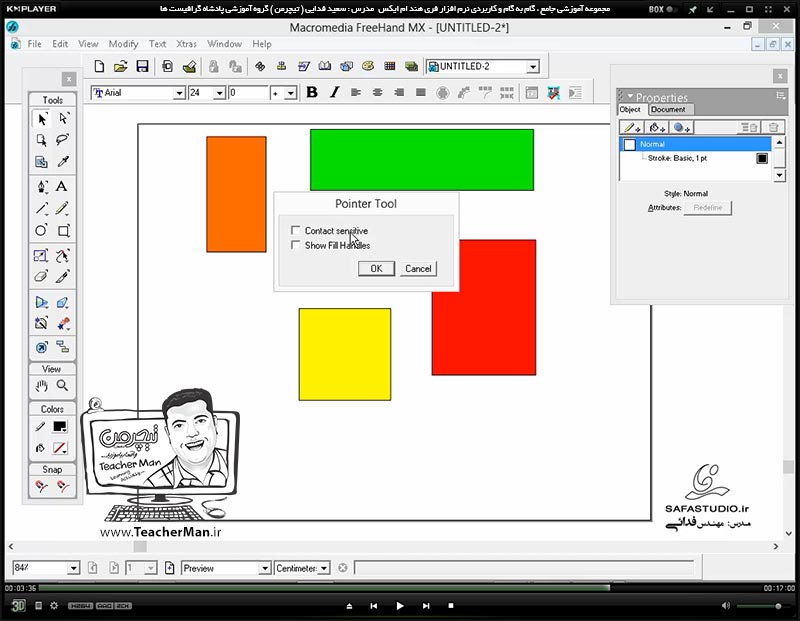Click Cancel in Pointer Tool dialog

[418, 268]
